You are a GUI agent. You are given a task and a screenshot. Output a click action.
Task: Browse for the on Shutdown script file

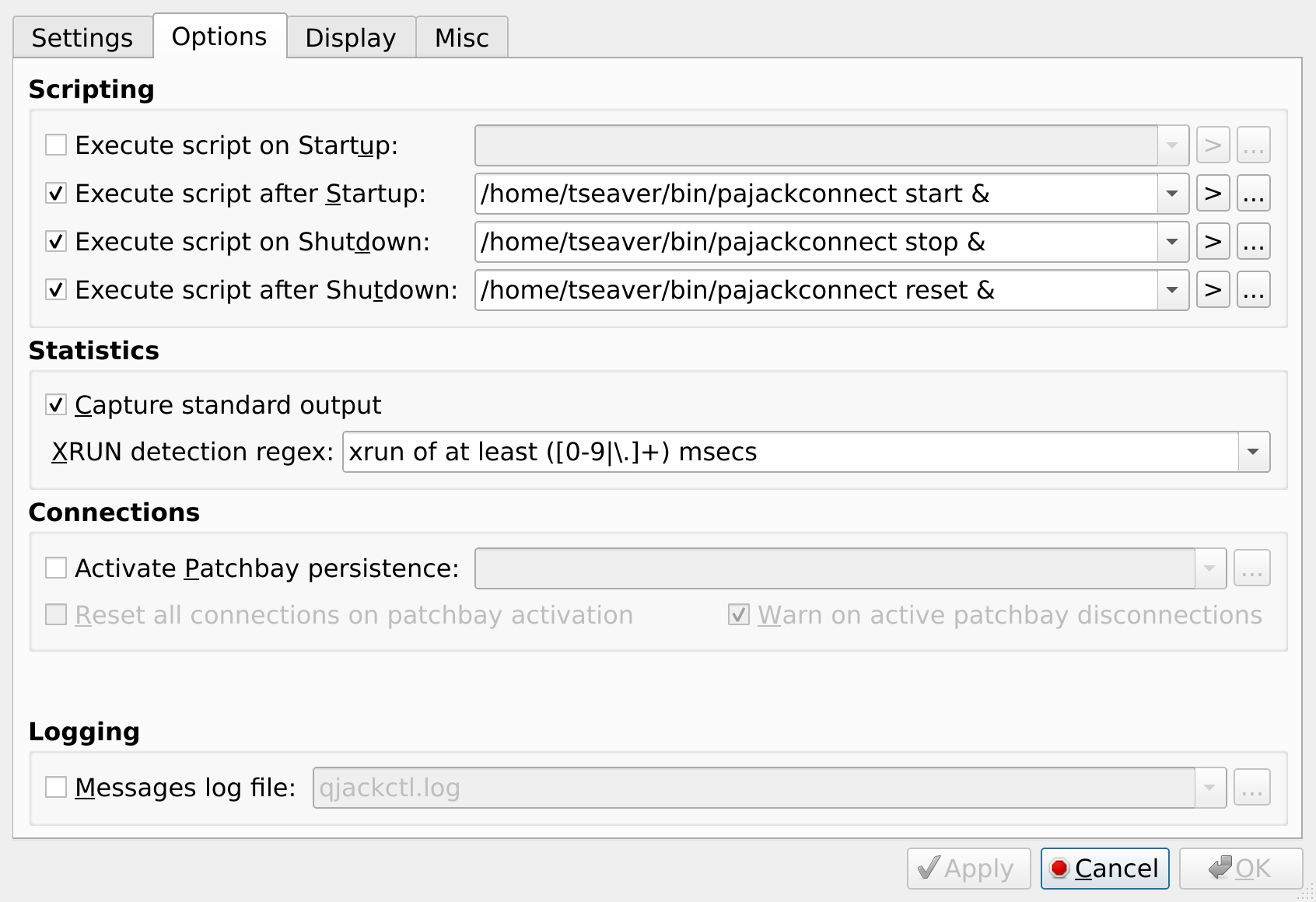(1253, 242)
